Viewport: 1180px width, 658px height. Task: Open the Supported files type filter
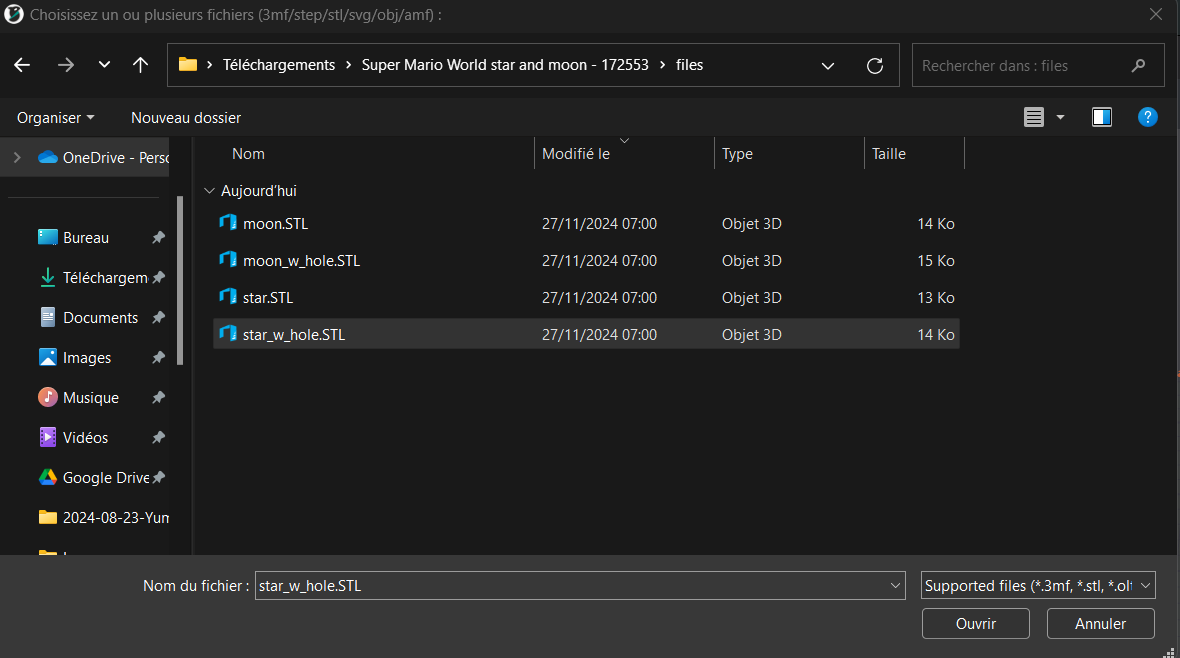(1038, 586)
